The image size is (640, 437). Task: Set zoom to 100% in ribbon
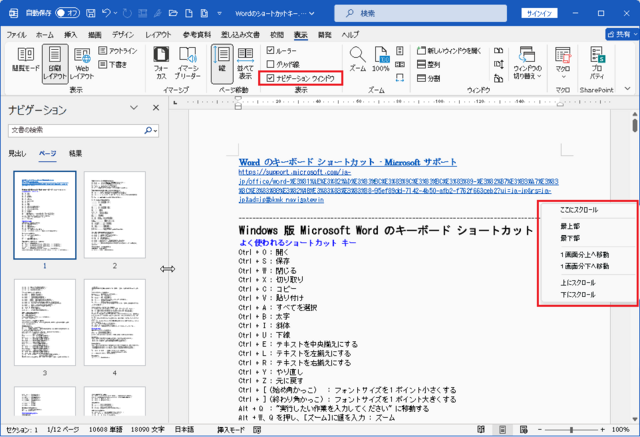coord(380,60)
